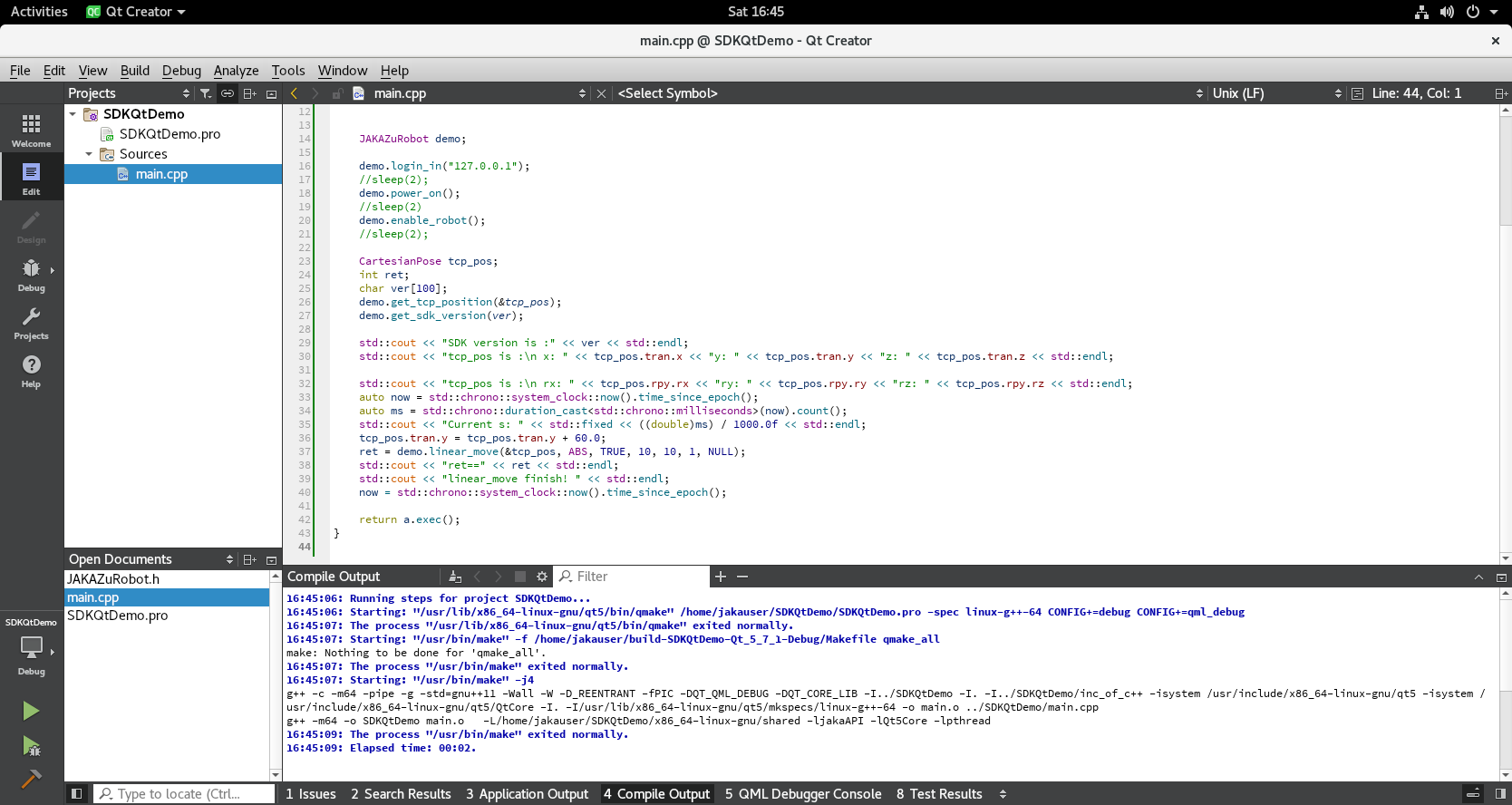Collapse the Sources folder in tree
Screen dimensions: 1512x805
coord(89,154)
